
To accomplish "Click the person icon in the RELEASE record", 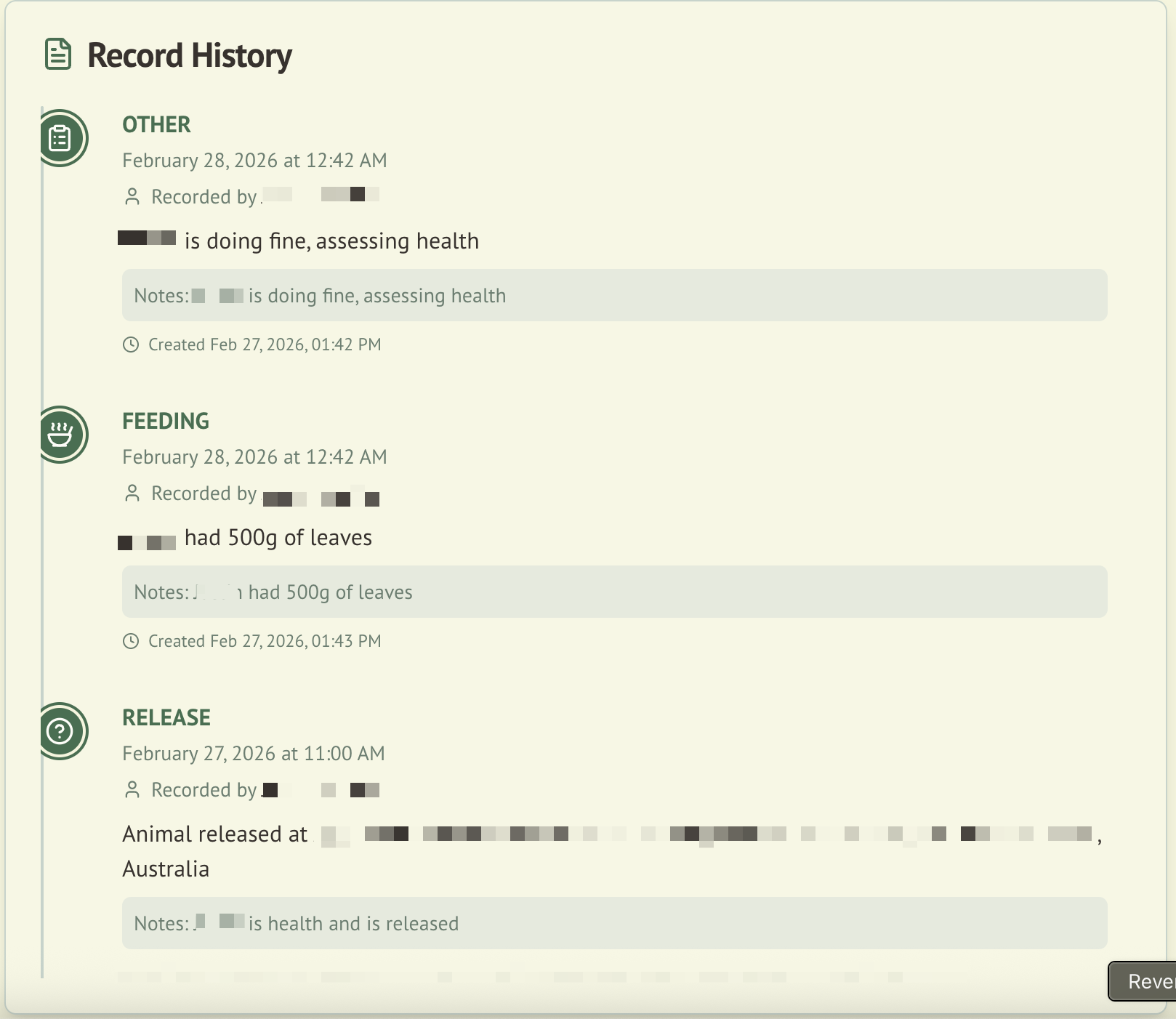I will point(132,790).
